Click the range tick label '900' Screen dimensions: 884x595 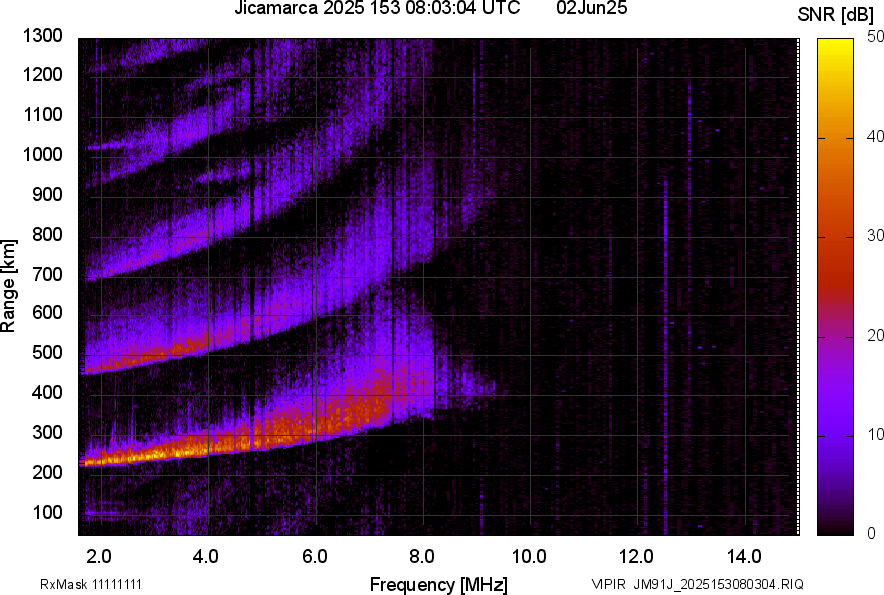[x=47, y=194]
